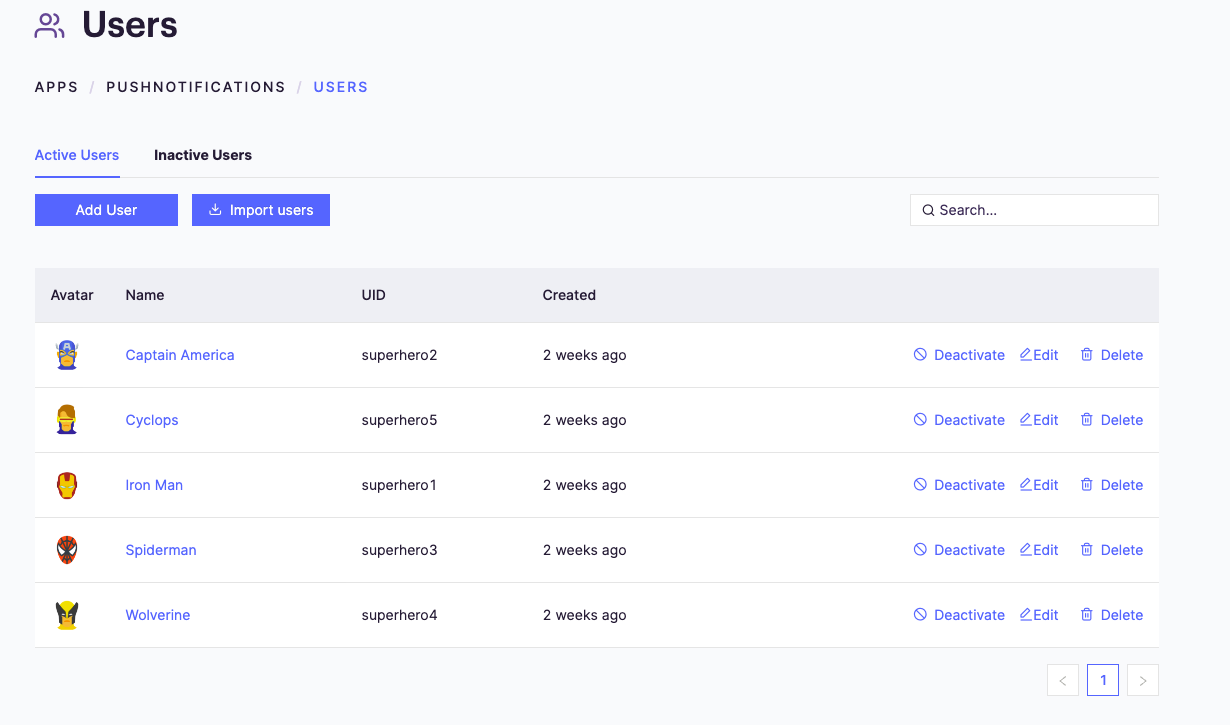Open Cyclops avatar image

[67, 420]
